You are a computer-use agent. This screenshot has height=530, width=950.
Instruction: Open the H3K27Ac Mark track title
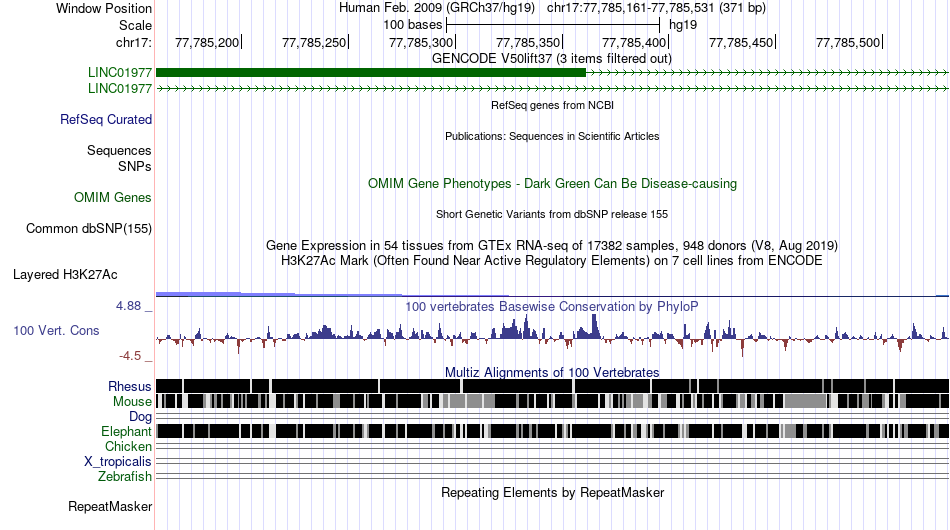552,260
